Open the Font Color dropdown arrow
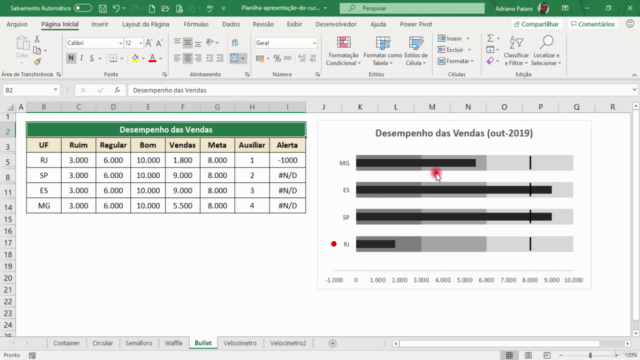The height and width of the screenshot is (360, 640). point(161,58)
